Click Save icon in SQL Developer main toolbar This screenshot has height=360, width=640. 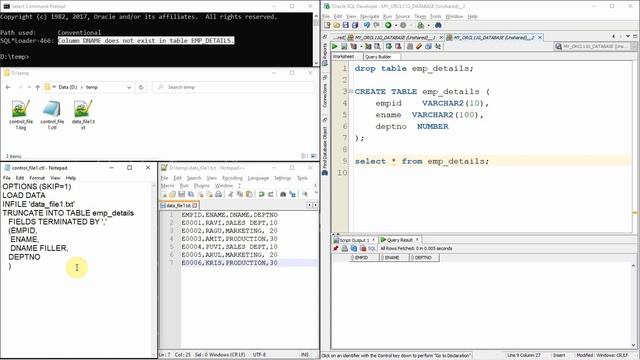point(346,25)
